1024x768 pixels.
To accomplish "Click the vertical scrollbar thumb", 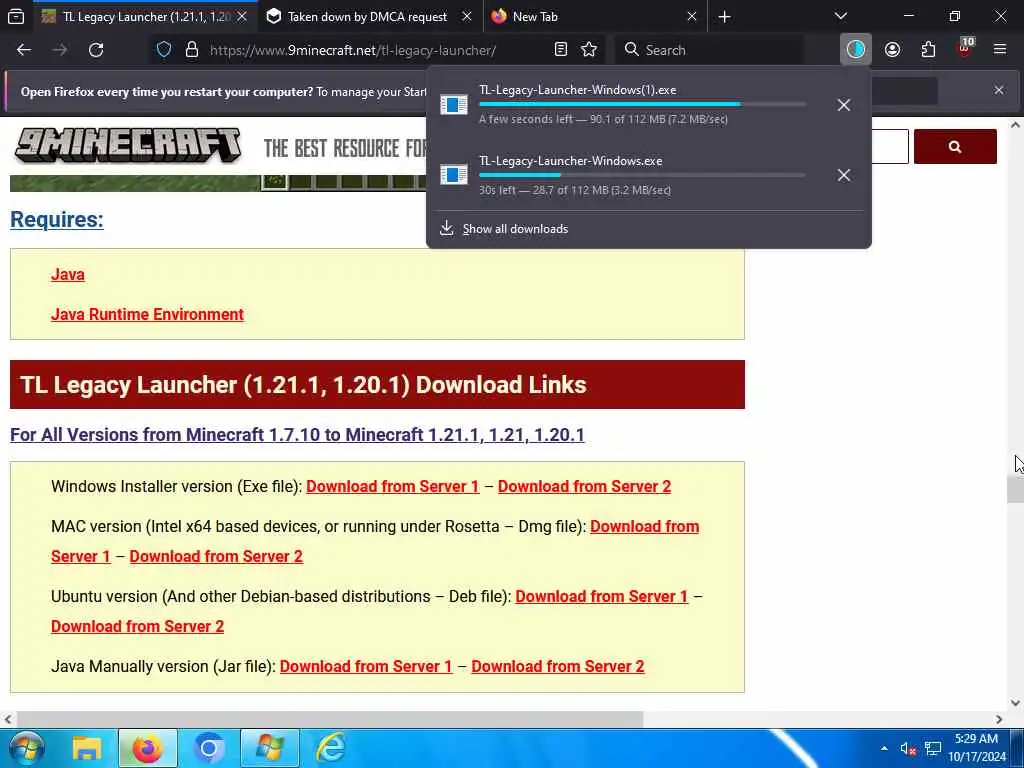I will point(1015,490).
